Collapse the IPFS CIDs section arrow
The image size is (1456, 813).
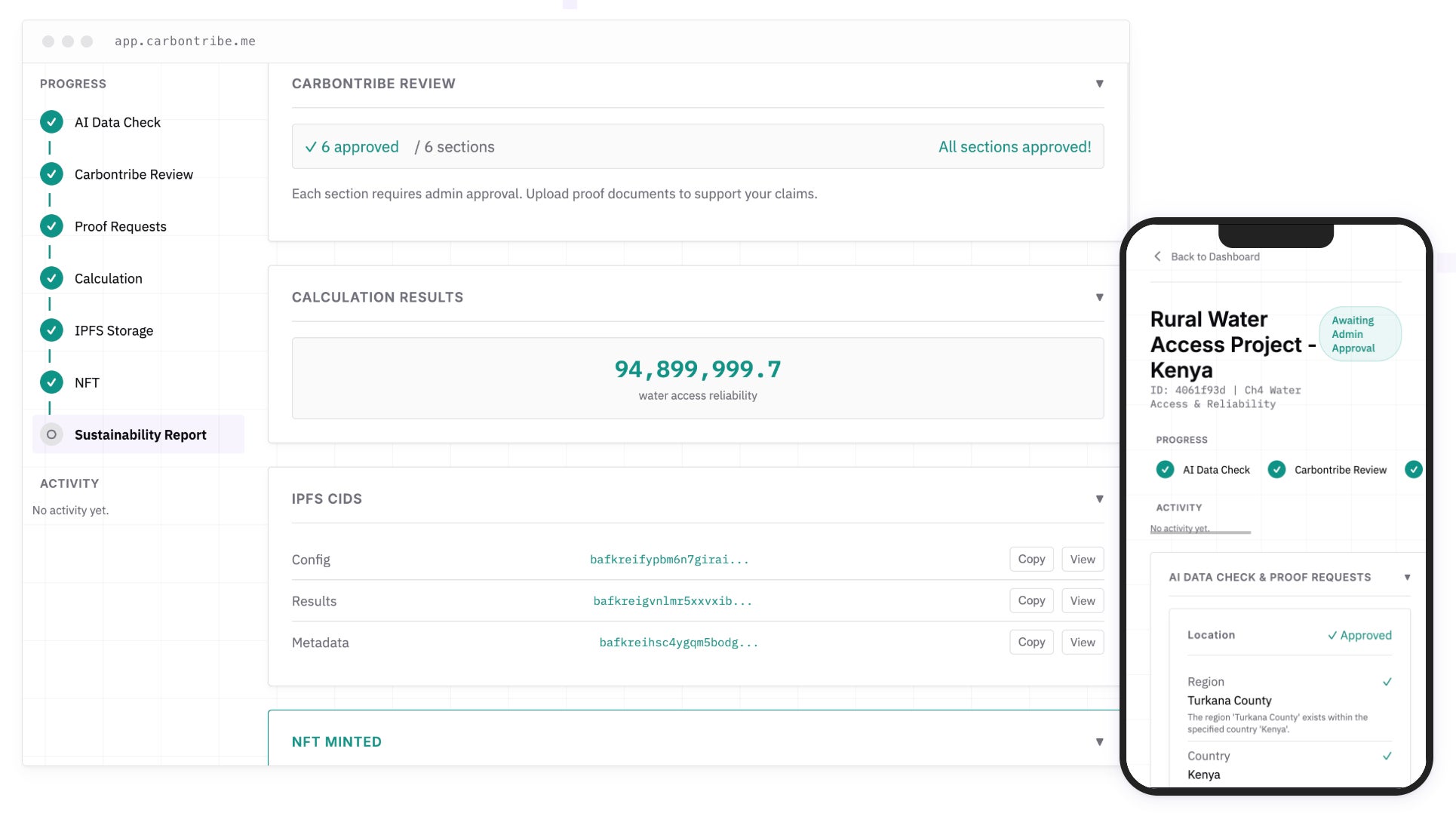pyautogui.click(x=1099, y=499)
